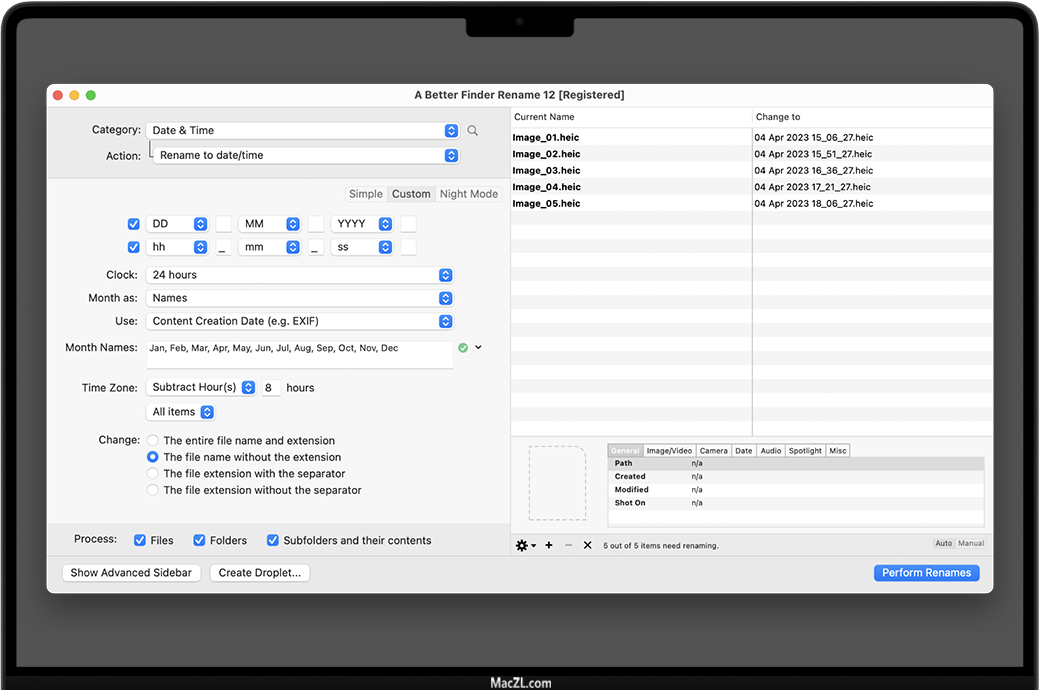Click the X icon to clear list
1040x690 pixels.
coord(587,545)
